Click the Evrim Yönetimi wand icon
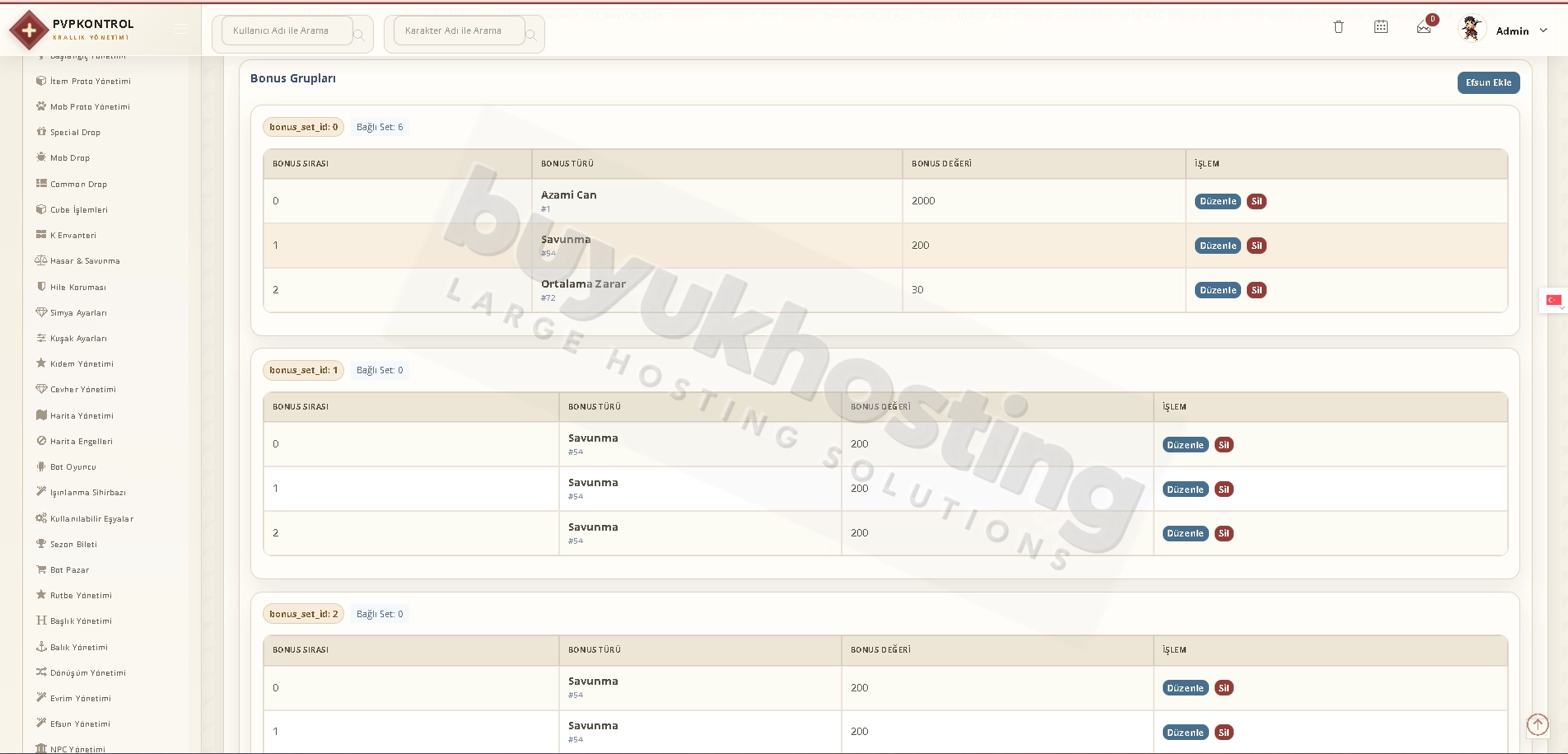 (41, 698)
